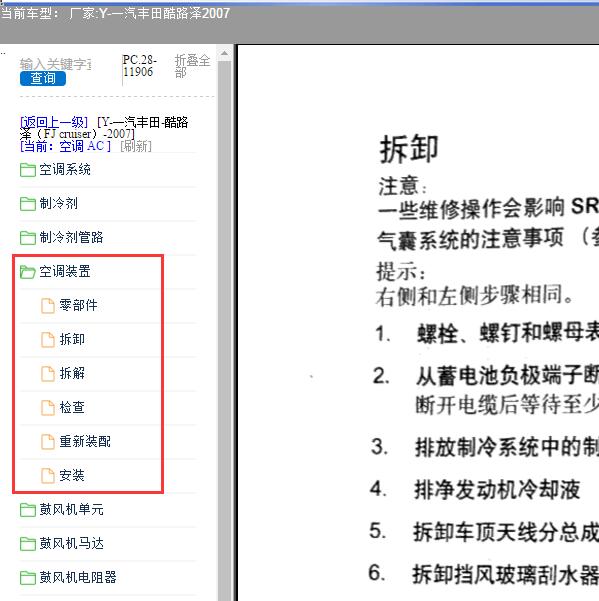
Task: Click the 重新装配 document icon
Action: coord(48,442)
